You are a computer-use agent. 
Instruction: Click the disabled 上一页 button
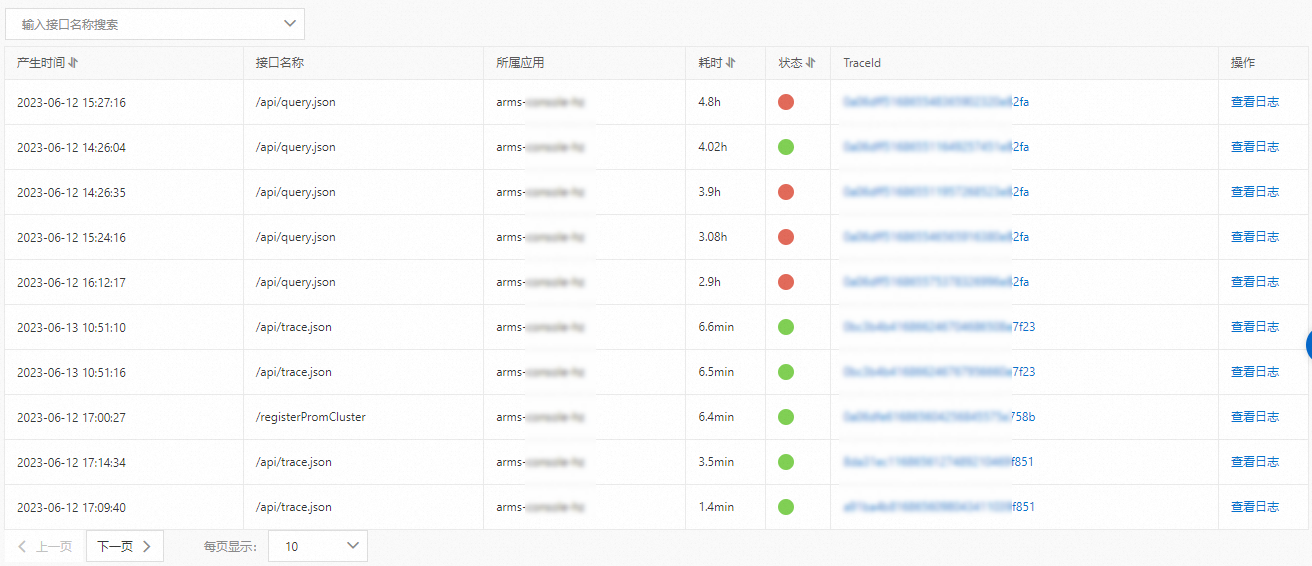[45, 546]
